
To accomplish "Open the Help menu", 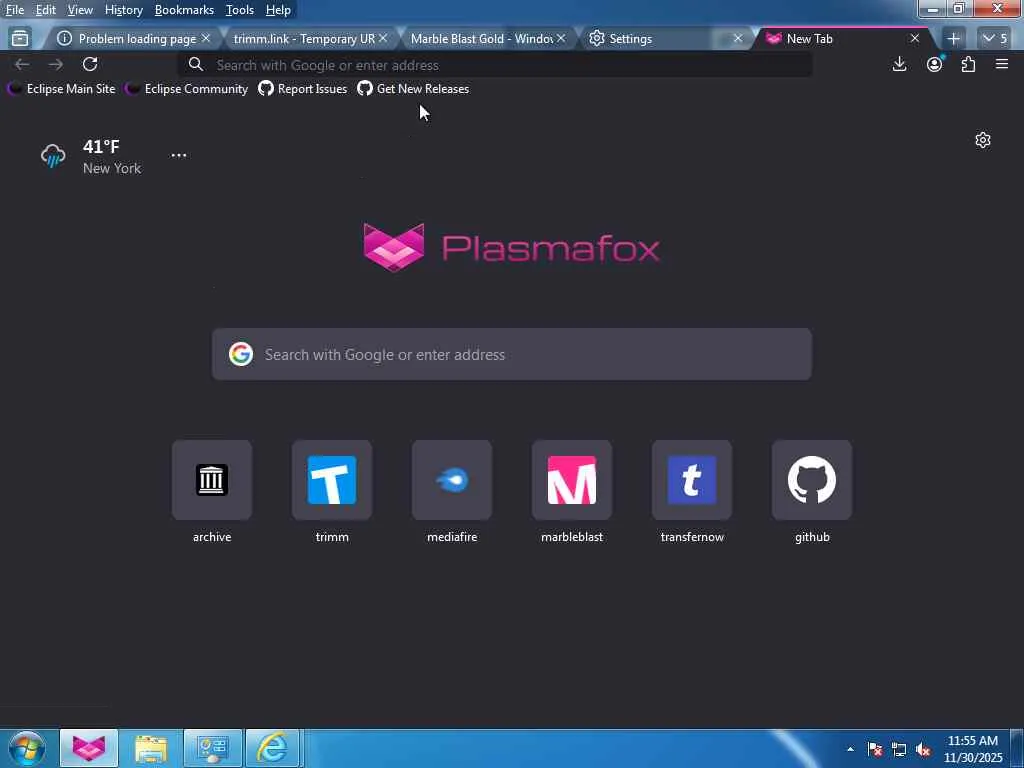I will (278, 10).
